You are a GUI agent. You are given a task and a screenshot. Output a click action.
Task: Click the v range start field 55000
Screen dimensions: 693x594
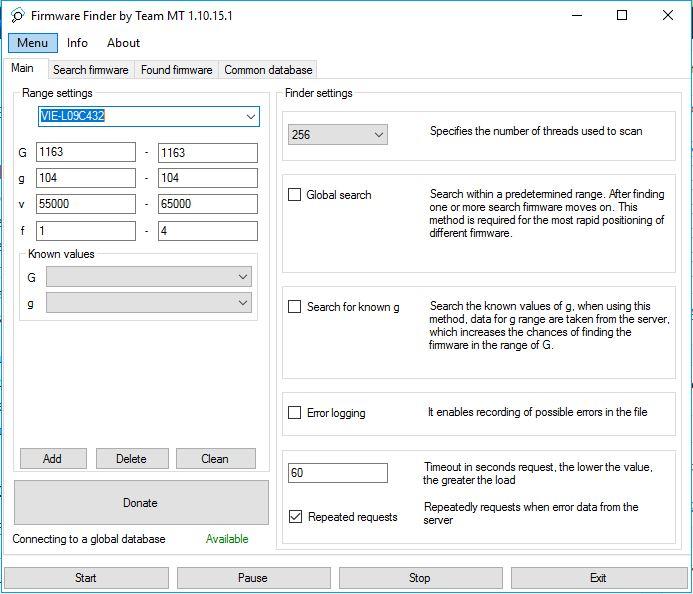[x=86, y=204]
